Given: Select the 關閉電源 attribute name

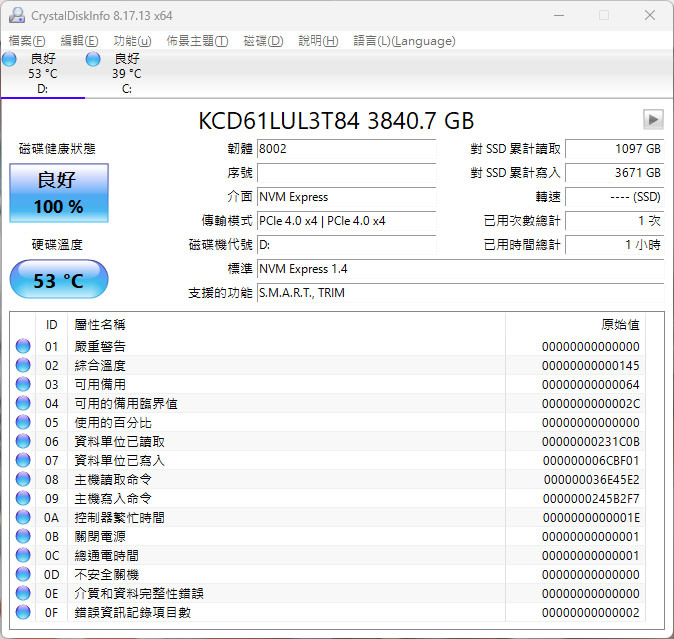Looking at the screenshot, I should coord(100,537).
